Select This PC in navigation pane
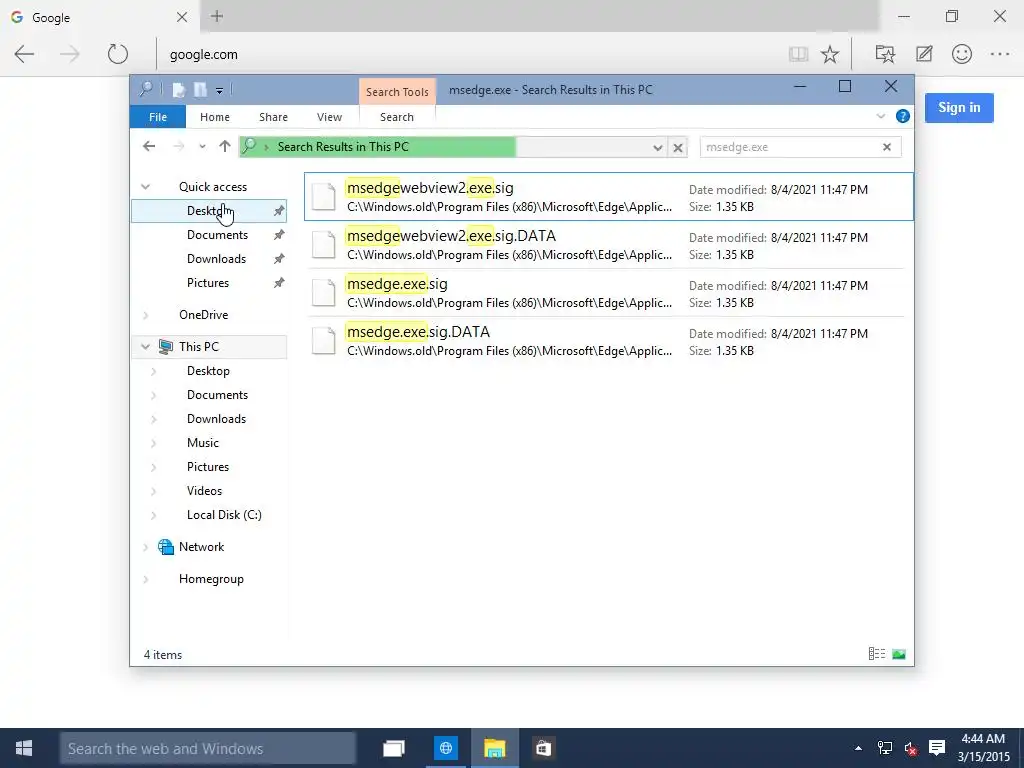 [x=199, y=347]
